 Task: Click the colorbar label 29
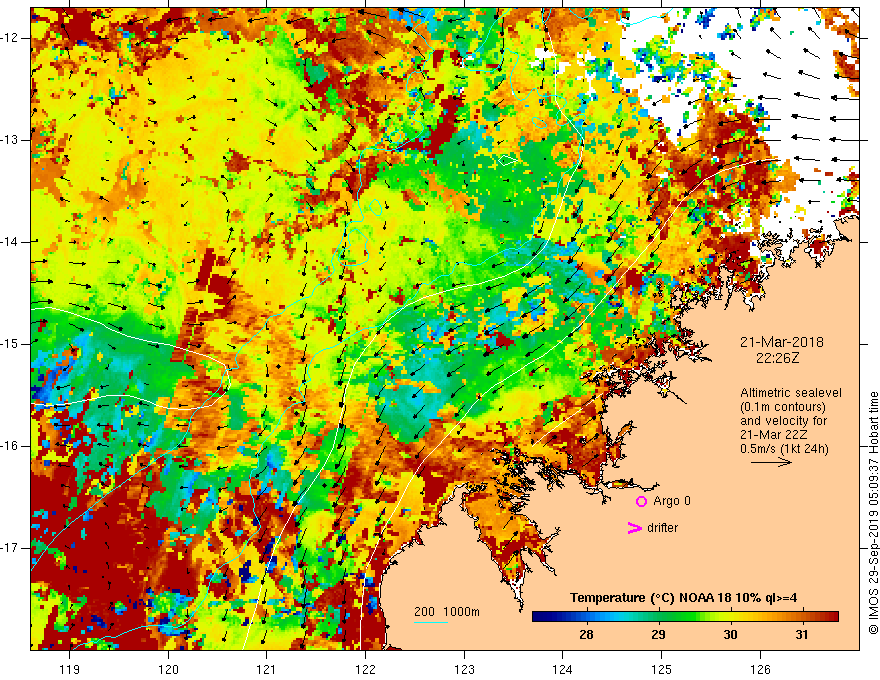click(658, 635)
